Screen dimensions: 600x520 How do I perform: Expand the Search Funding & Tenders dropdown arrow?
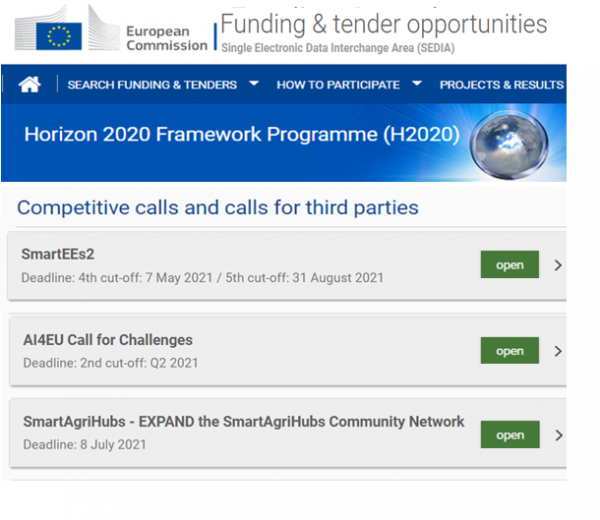click(x=254, y=84)
